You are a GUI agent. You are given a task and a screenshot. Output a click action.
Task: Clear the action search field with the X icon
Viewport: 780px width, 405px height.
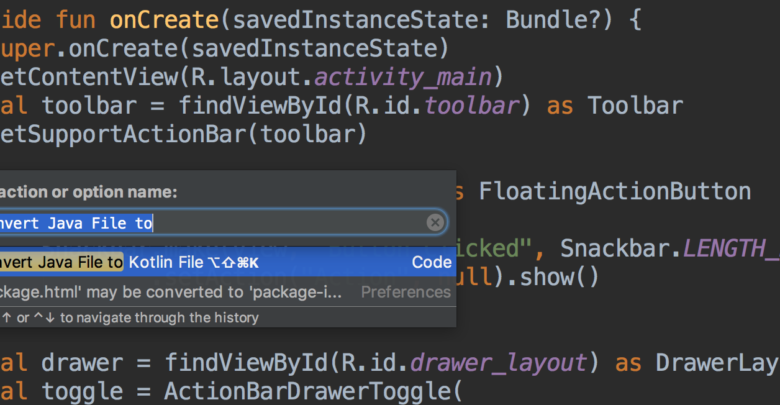[x=435, y=222]
